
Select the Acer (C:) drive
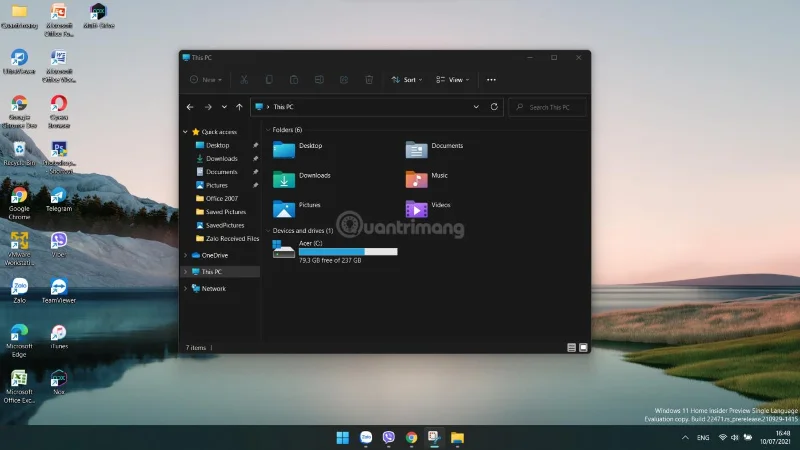click(335, 252)
